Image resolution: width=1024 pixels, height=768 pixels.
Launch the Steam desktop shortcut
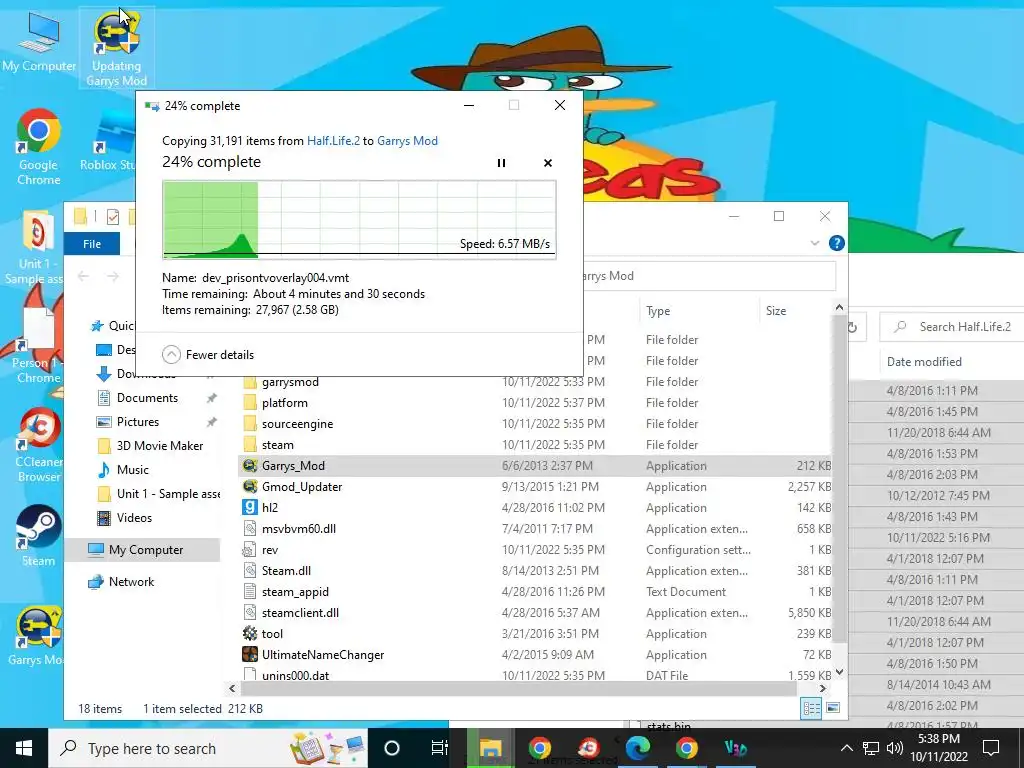tap(39, 536)
